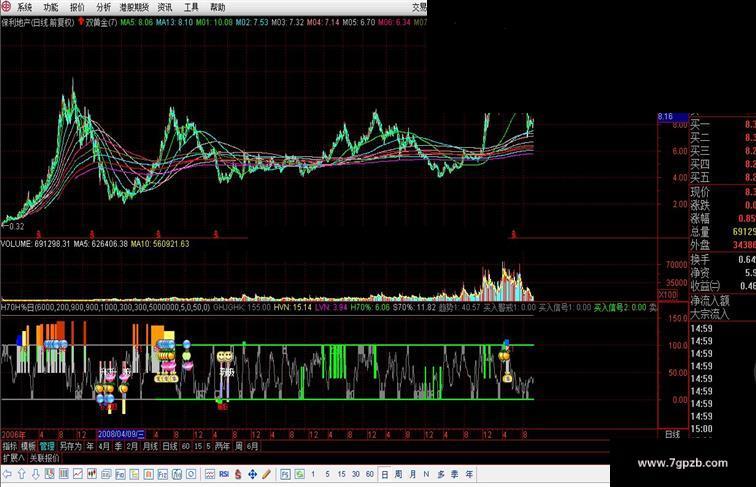Click the H70H%日 indicator label

click(17, 307)
